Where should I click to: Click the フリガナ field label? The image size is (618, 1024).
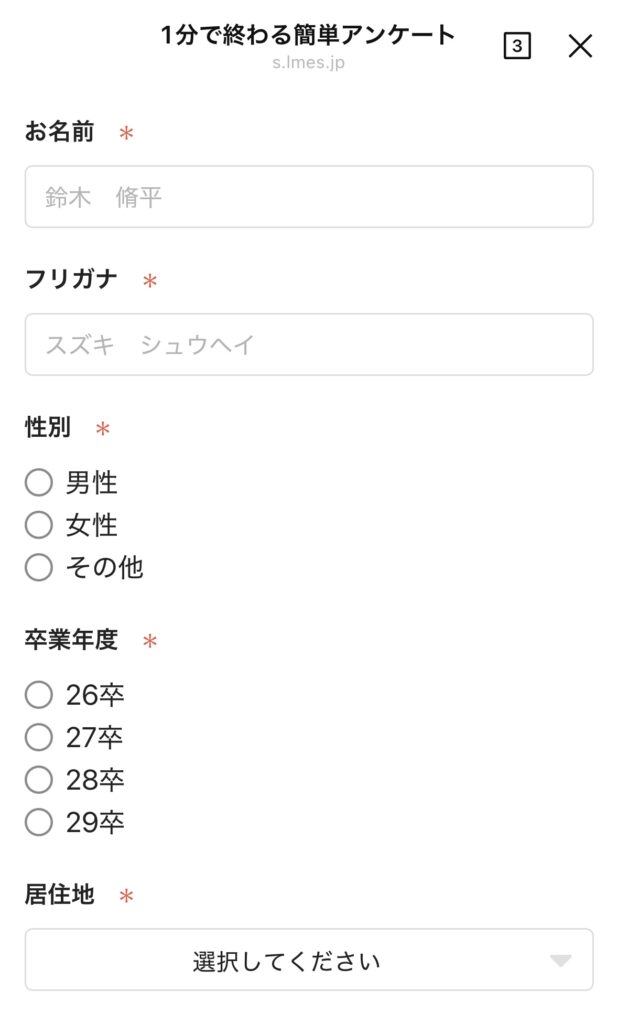tap(71, 280)
